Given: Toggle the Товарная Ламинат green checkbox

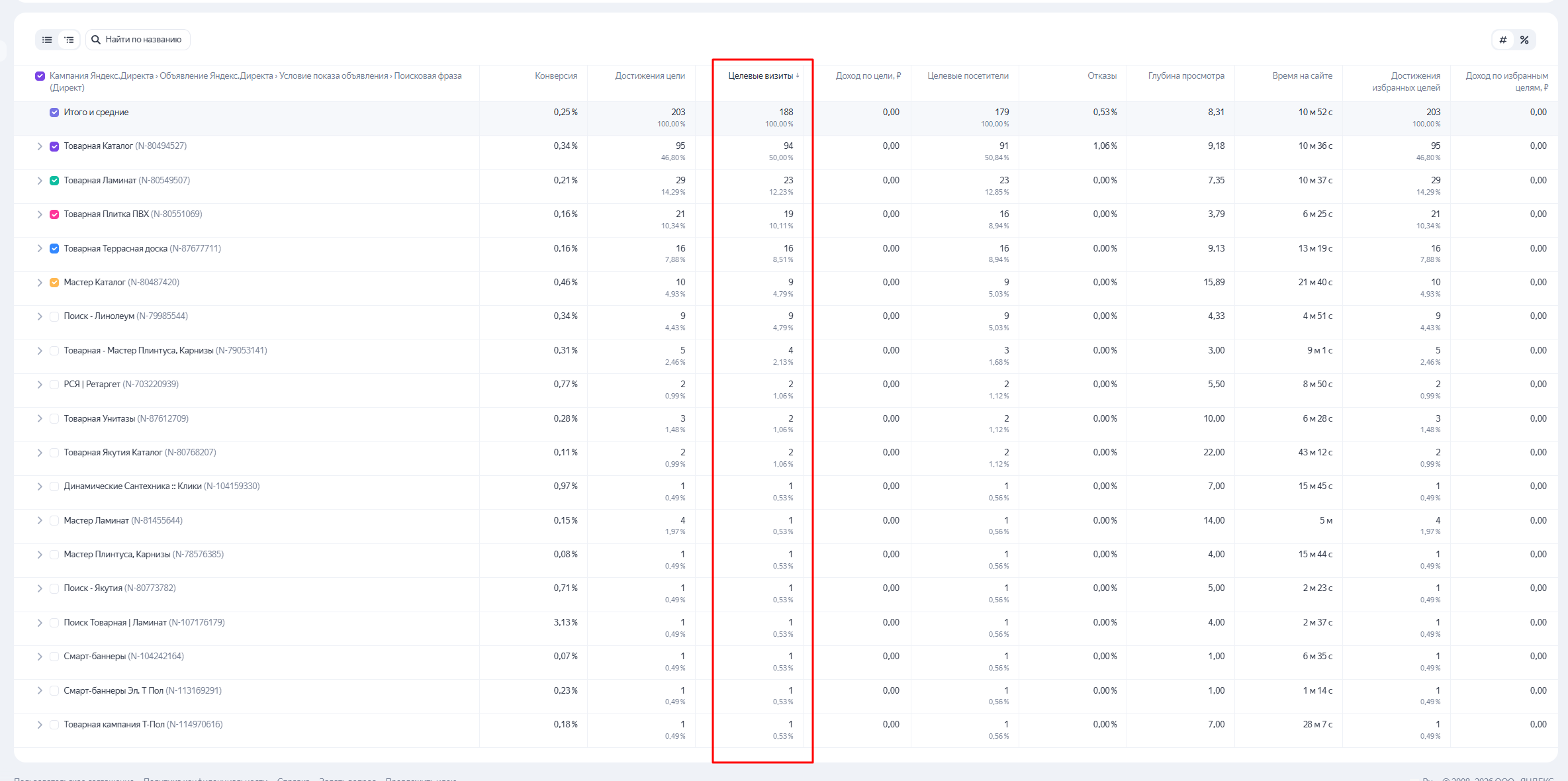Looking at the screenshot, I should (54, 181).
